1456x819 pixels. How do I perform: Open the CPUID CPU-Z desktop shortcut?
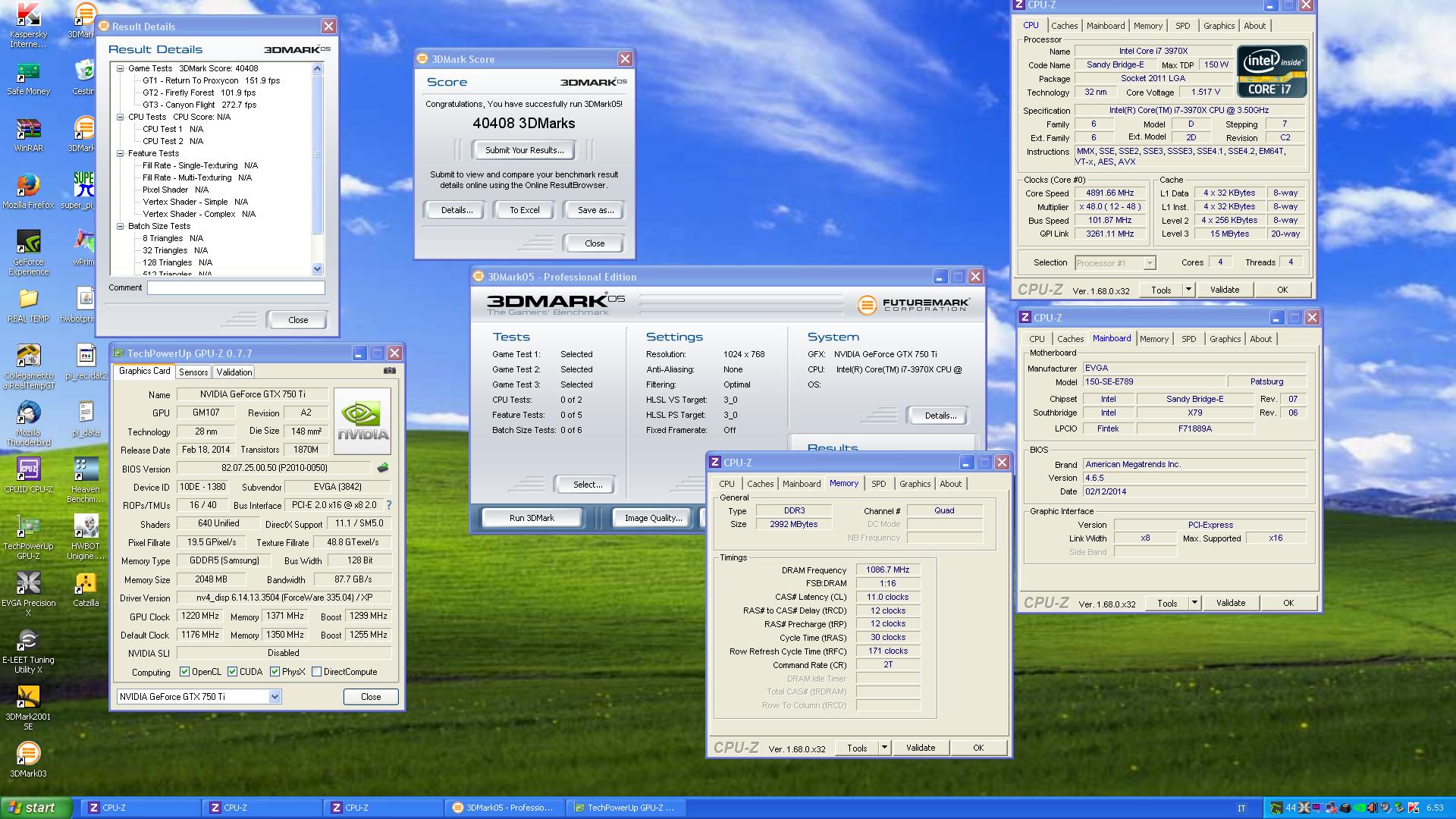[29, 476]
